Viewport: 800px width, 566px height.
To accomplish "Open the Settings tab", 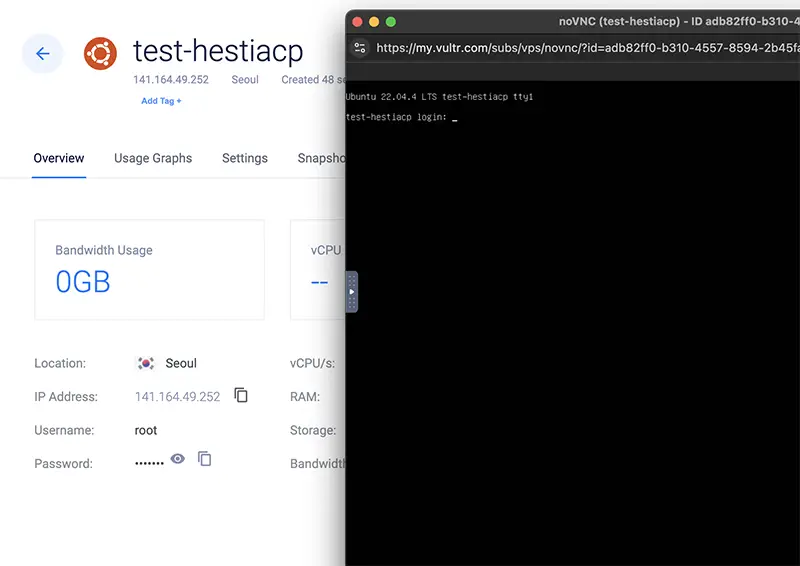I will pos(245,158).
